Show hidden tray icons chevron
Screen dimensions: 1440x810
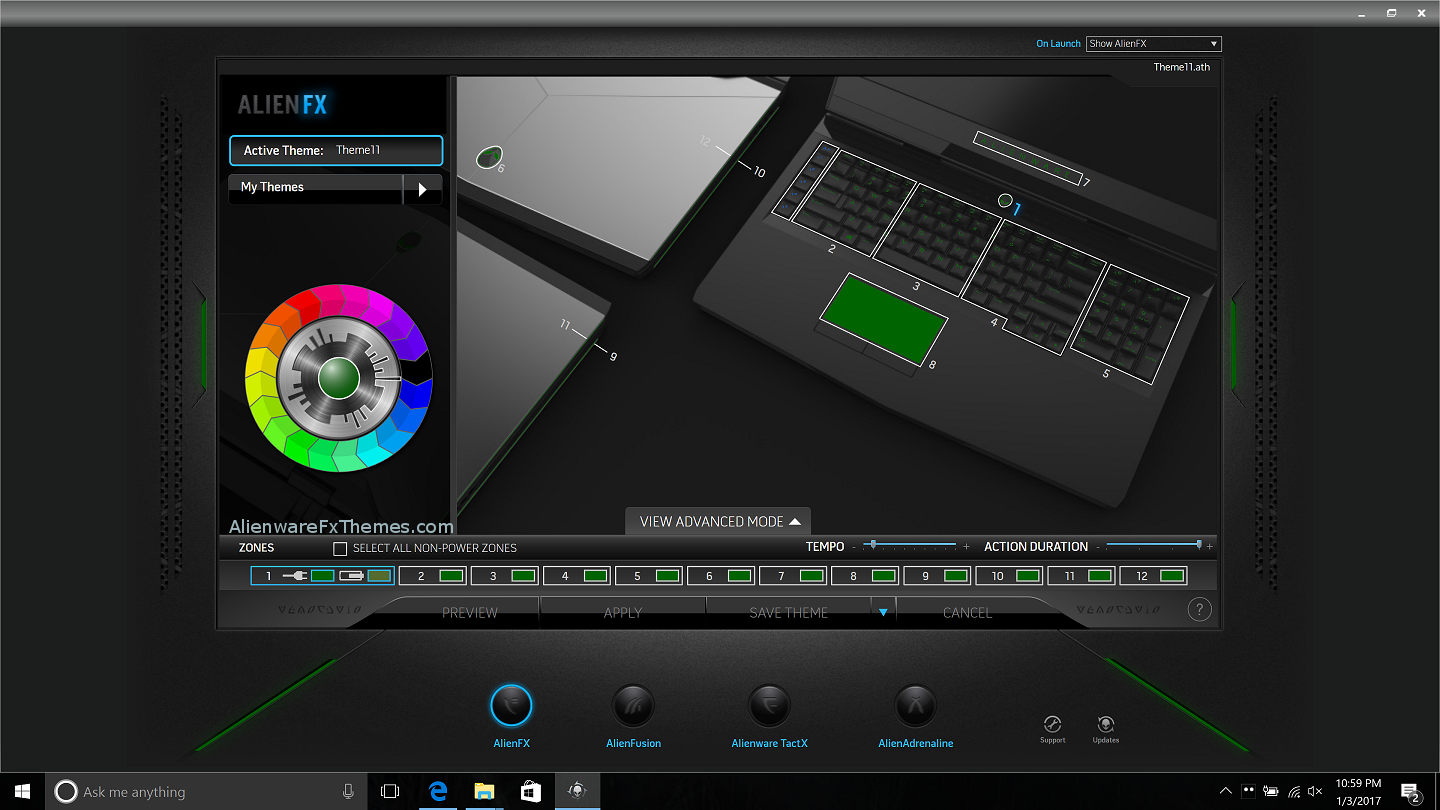point(1225,791)
